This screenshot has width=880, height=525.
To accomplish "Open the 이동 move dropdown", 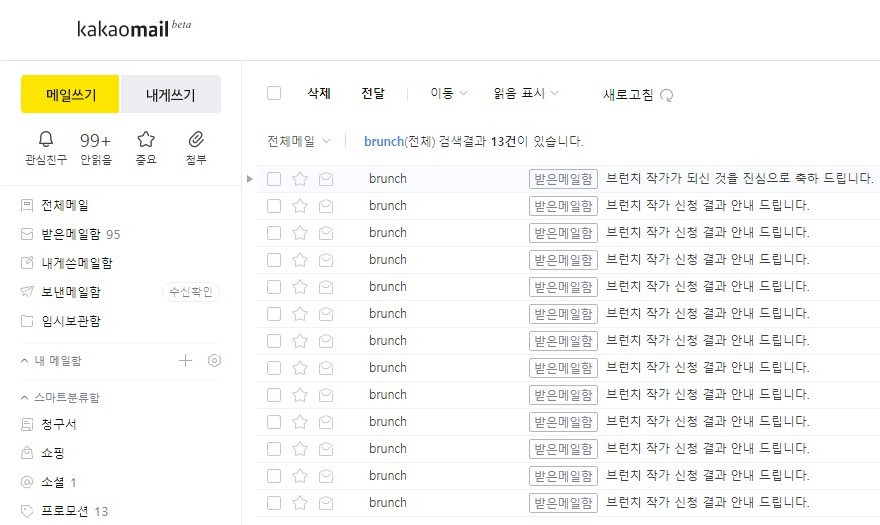I will pos(448,93).
